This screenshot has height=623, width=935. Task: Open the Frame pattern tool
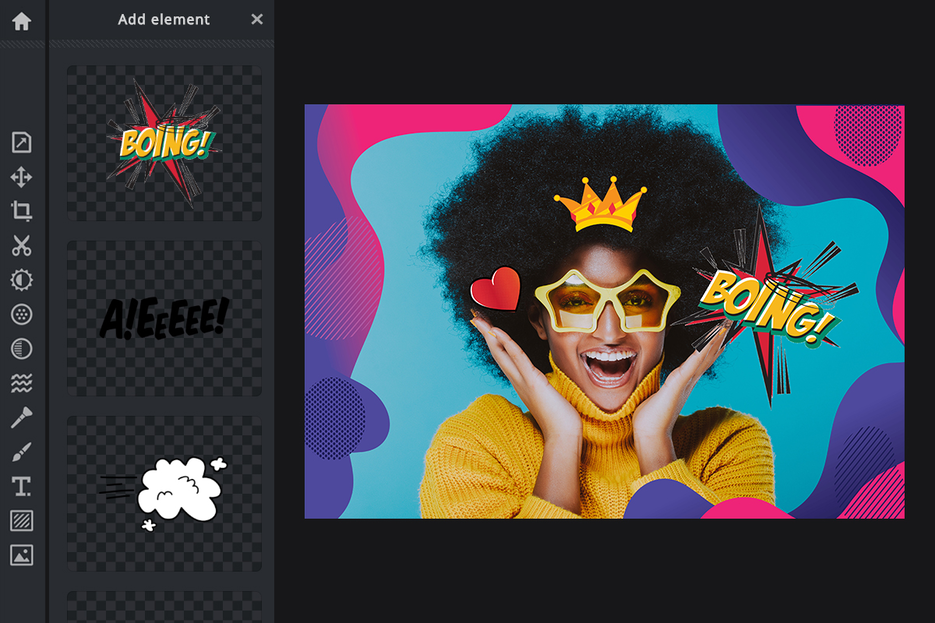coord(22,519)
